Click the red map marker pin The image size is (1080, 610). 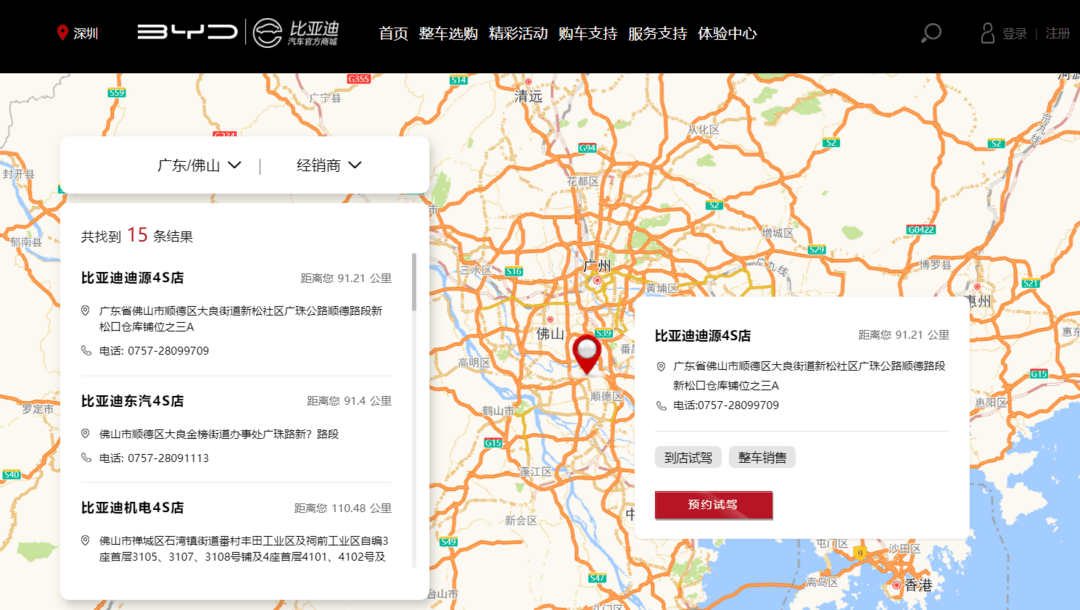coord(587,355)
